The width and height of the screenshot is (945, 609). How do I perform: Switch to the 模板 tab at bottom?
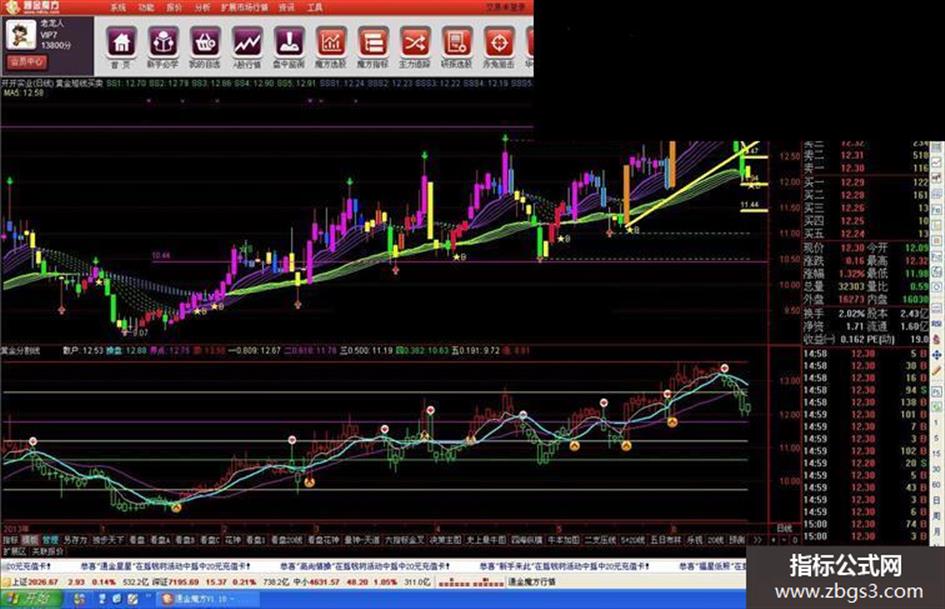[30, 540]
